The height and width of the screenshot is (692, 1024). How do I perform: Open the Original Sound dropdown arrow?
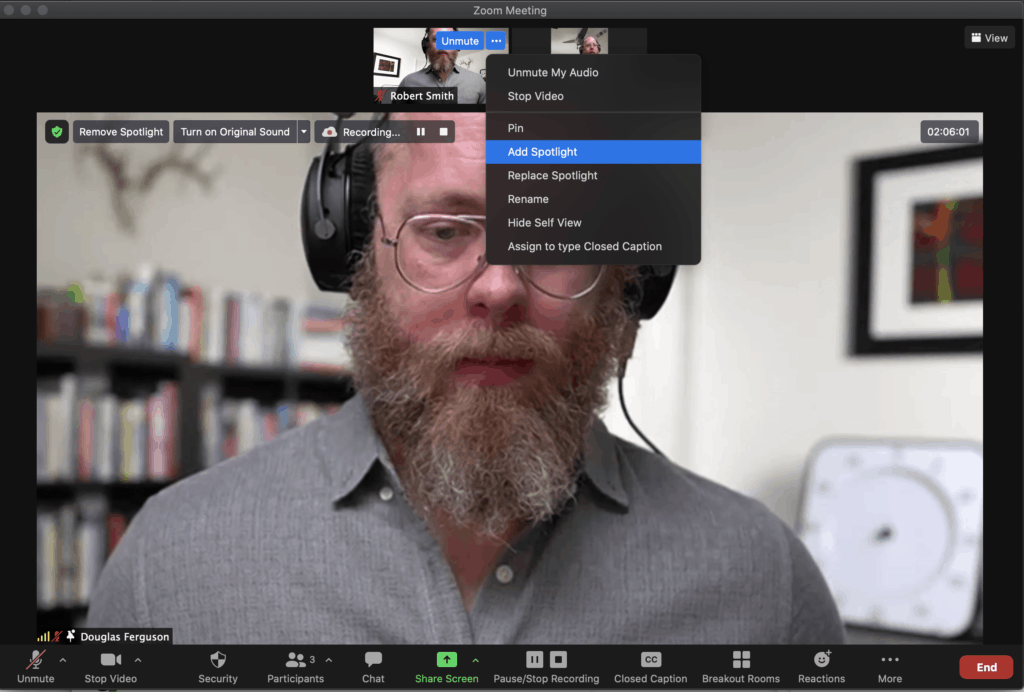(304, 132)
